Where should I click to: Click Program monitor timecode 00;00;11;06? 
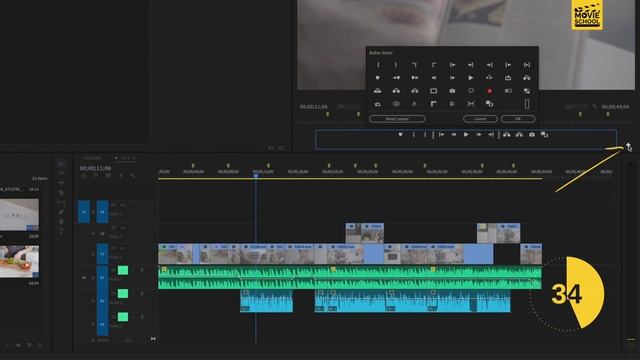click(313, 107)
